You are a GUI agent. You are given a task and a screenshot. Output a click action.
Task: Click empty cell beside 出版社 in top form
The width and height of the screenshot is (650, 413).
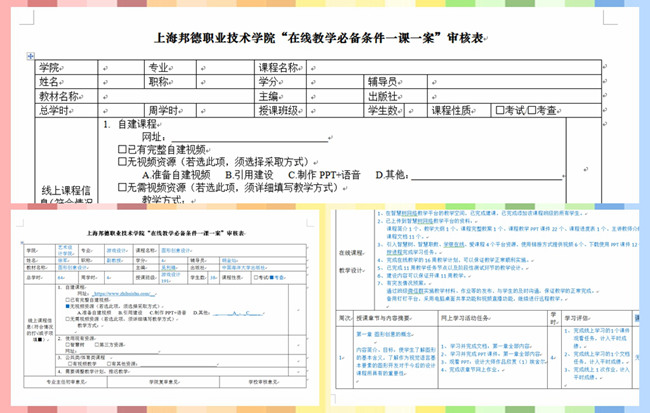(x=514, y=97)
